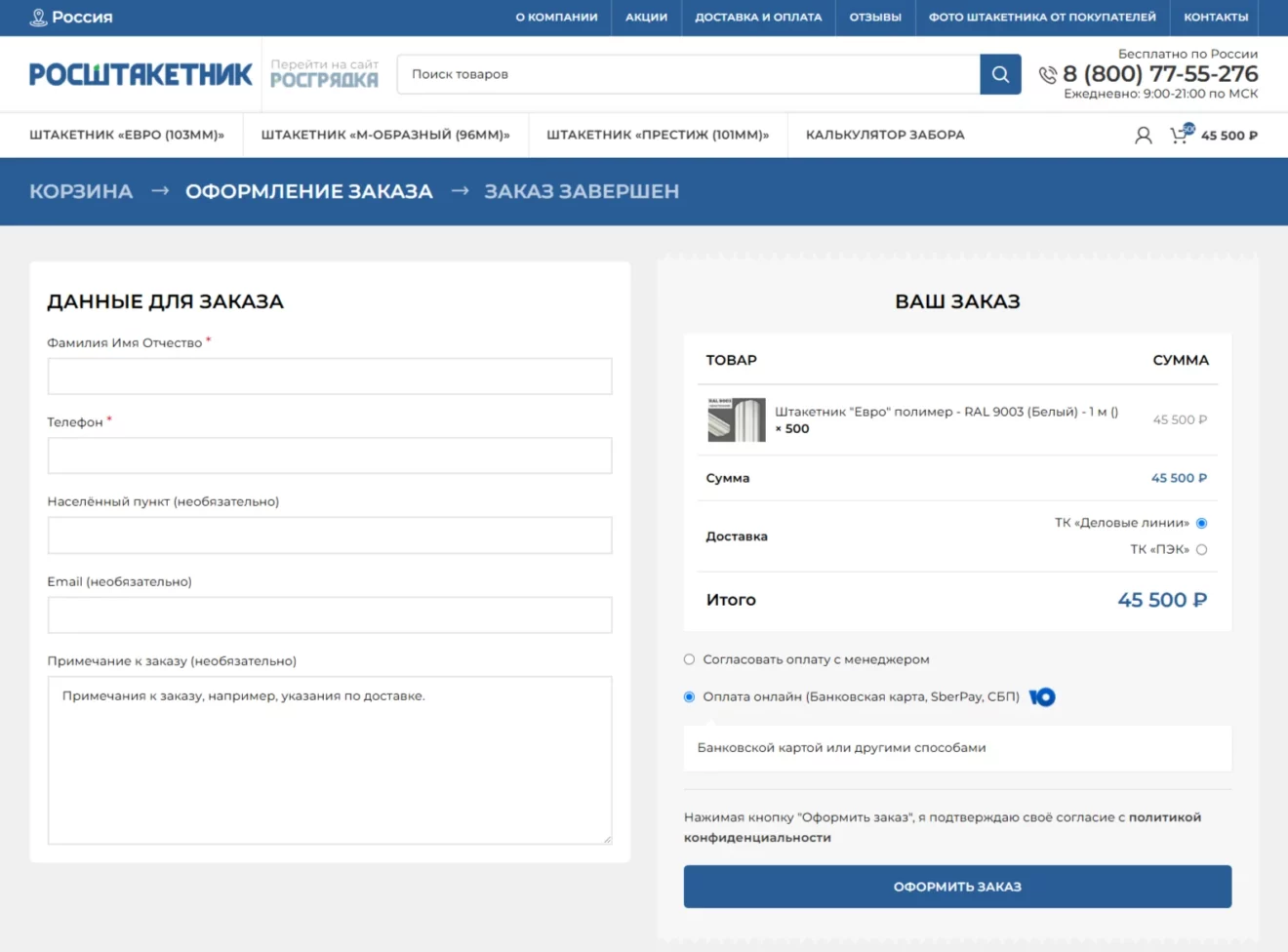Focus the Поиск товаров search field
Screen dimensions: 1288x952
pos(689,74)
